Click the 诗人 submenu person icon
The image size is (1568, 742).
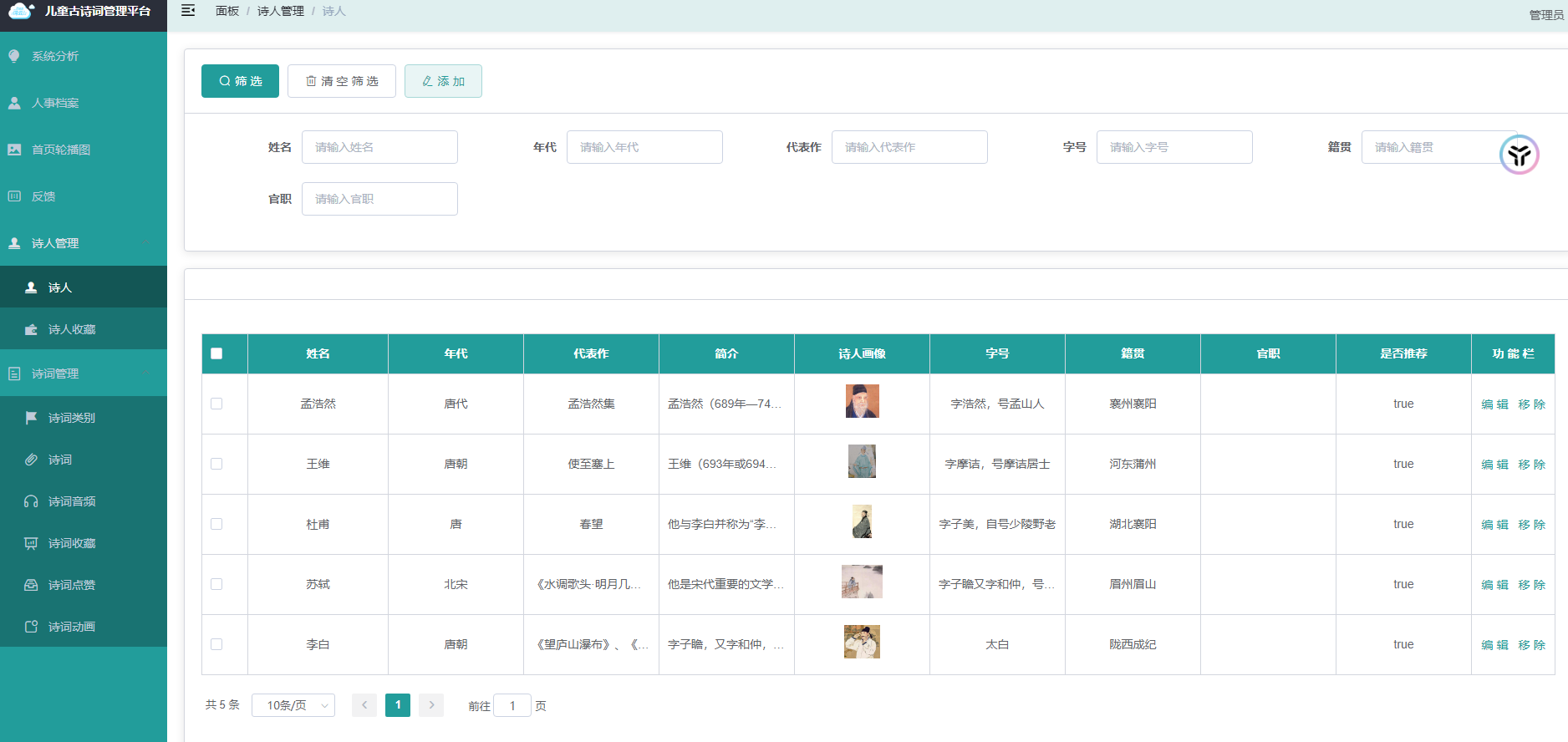(31, 287)
